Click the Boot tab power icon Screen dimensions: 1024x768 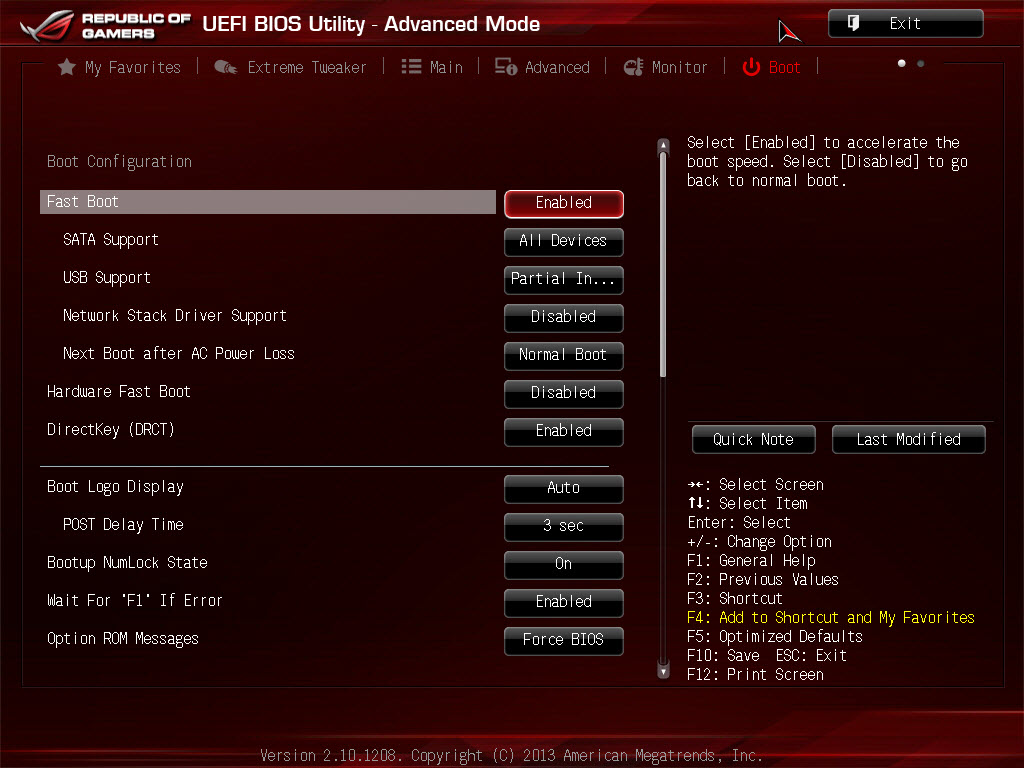(751, 67)
